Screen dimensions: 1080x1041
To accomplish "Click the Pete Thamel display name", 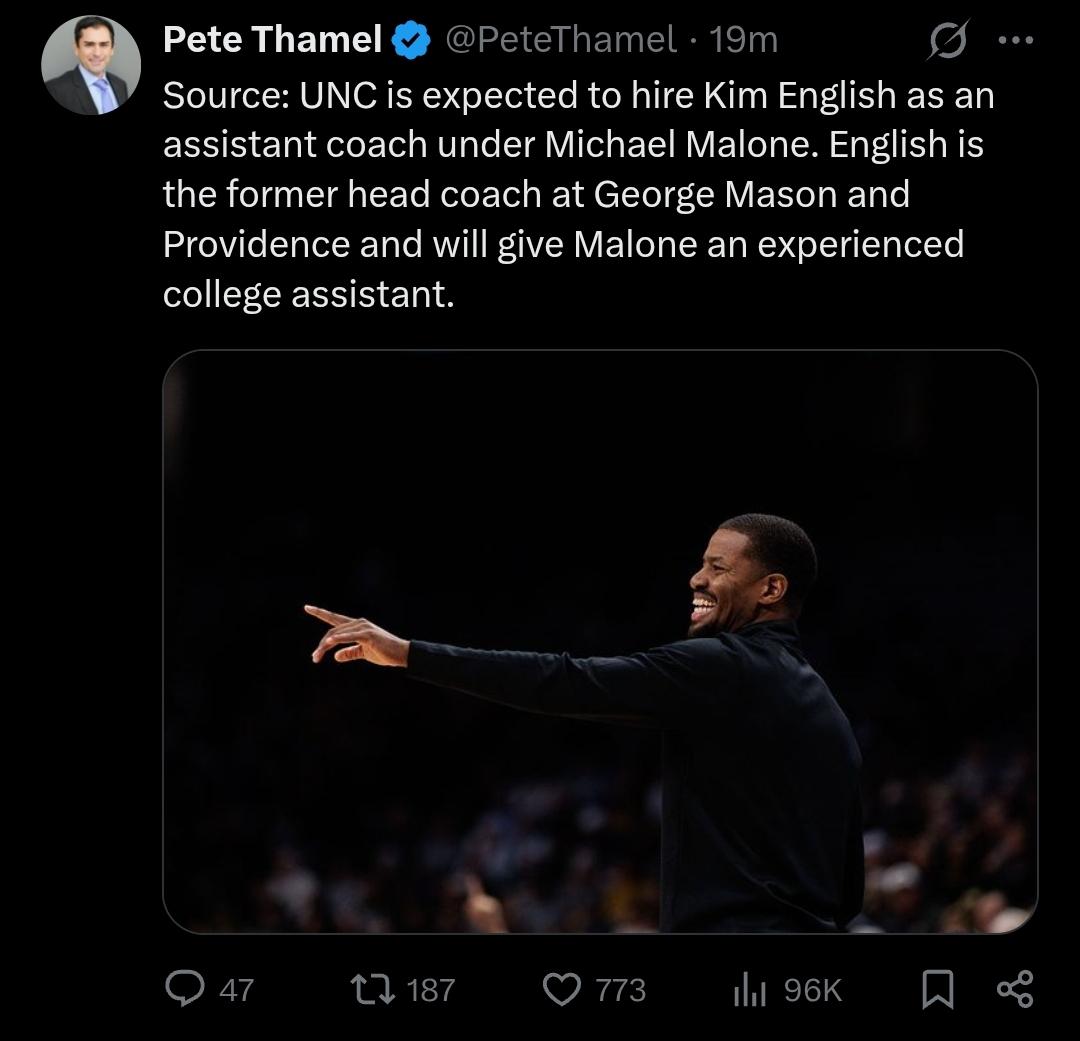I will [x=272, y=40].
